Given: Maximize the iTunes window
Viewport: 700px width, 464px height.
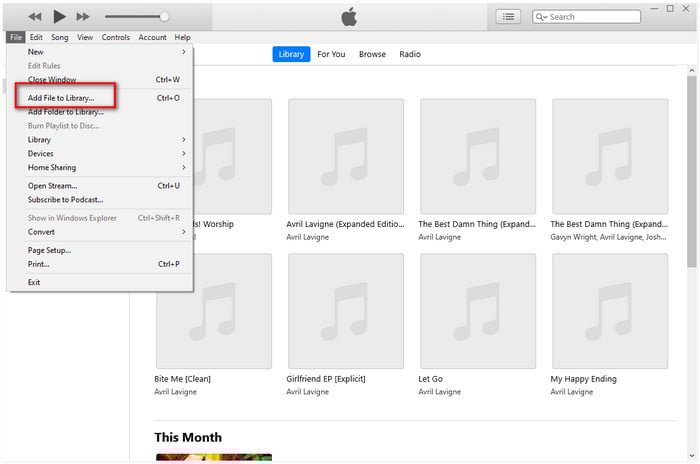Looking at the screenshot, I should coord(670,8).
